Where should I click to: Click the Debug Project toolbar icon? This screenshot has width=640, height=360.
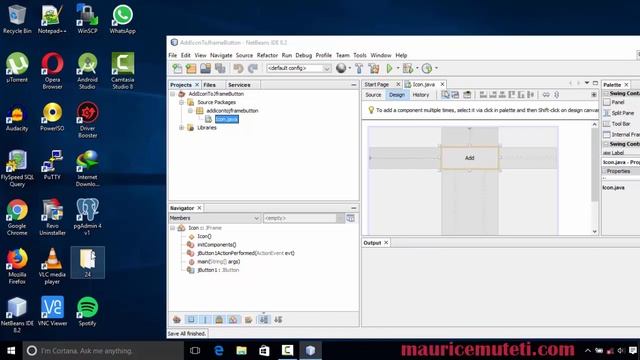pos(407,68)
